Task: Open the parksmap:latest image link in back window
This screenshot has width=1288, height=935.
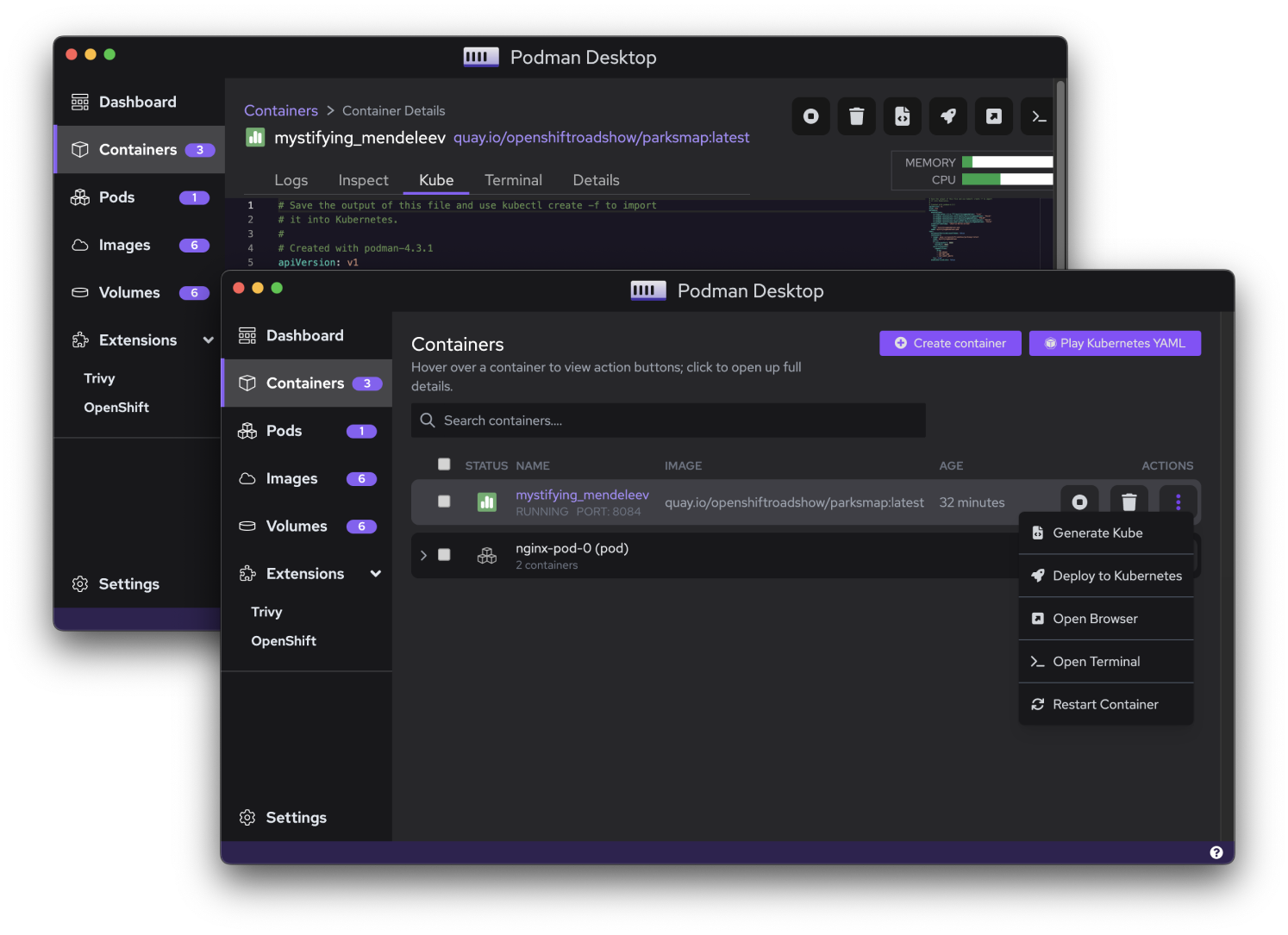Action: pos(602,138)
